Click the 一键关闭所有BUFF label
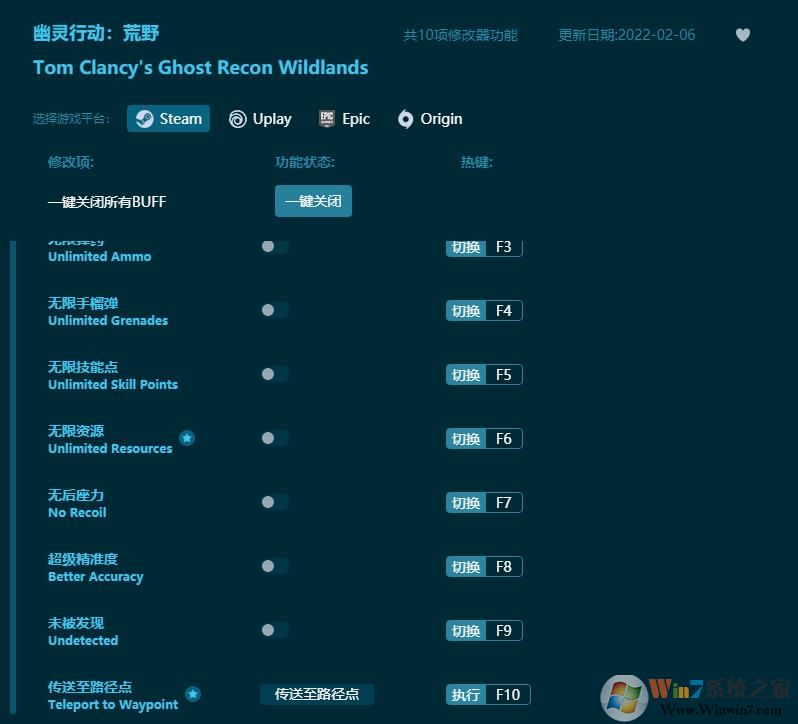Screen dimensions: 798x724 [107, 201]
